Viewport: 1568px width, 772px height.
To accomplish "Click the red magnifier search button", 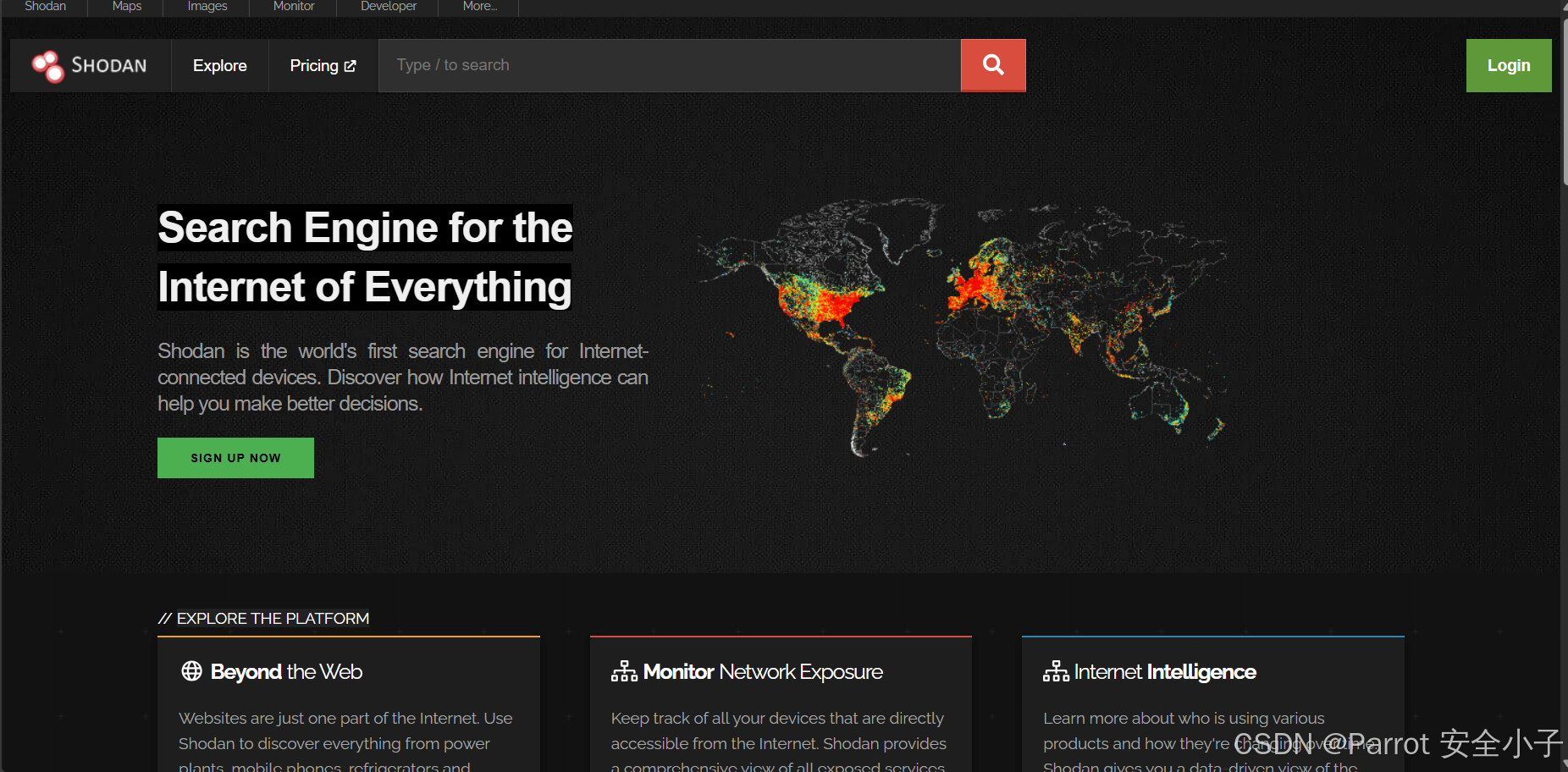I will tap(993, 65).
